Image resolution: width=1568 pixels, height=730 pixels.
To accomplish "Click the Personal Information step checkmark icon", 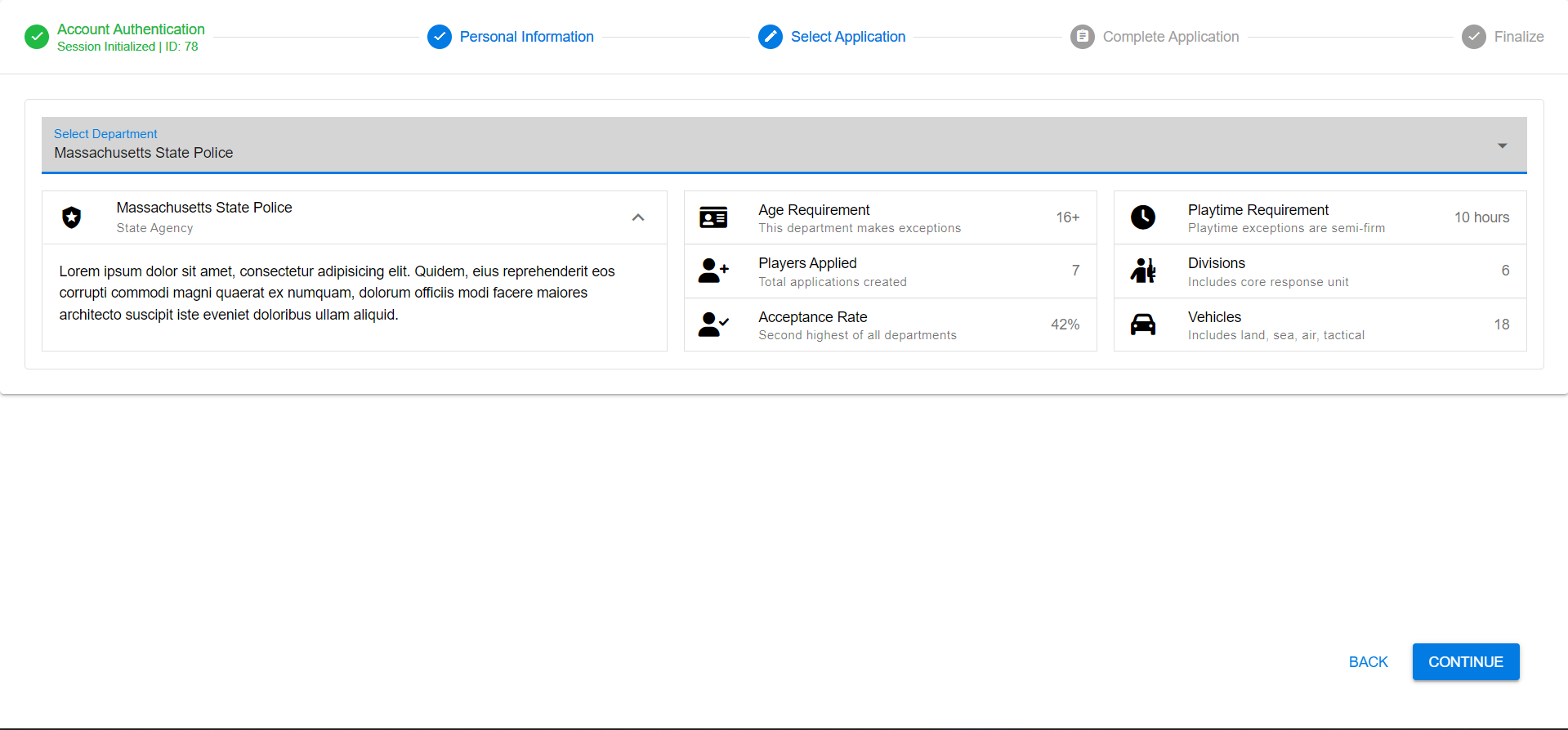I will (440, 37).
